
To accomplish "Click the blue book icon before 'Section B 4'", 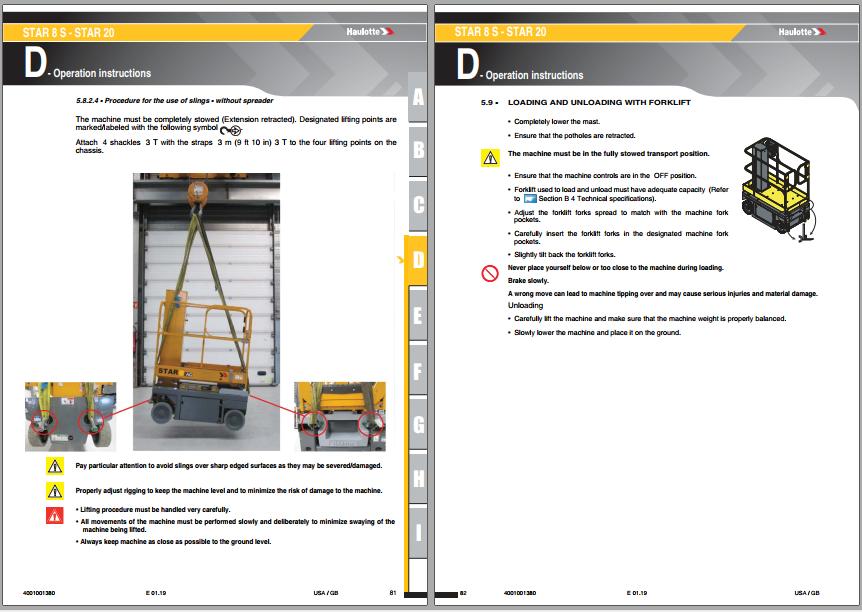I will [x=530, y=199].
